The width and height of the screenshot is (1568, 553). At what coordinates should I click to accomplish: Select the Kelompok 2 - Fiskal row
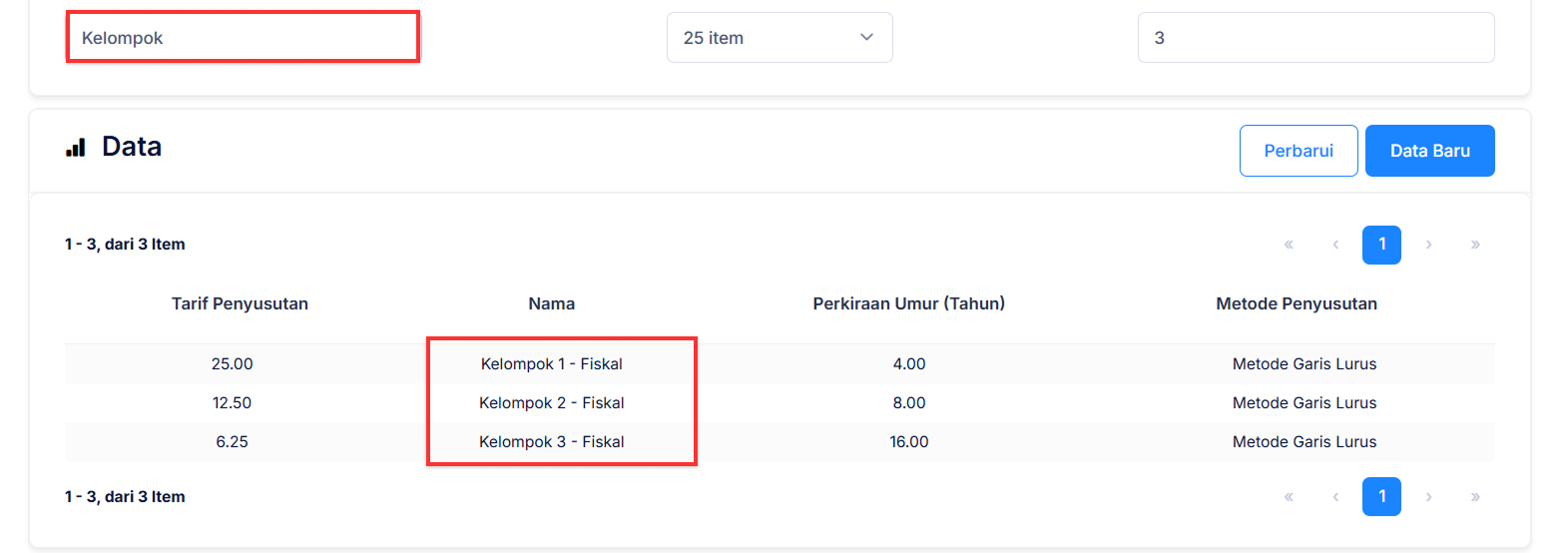click(551, 403)
